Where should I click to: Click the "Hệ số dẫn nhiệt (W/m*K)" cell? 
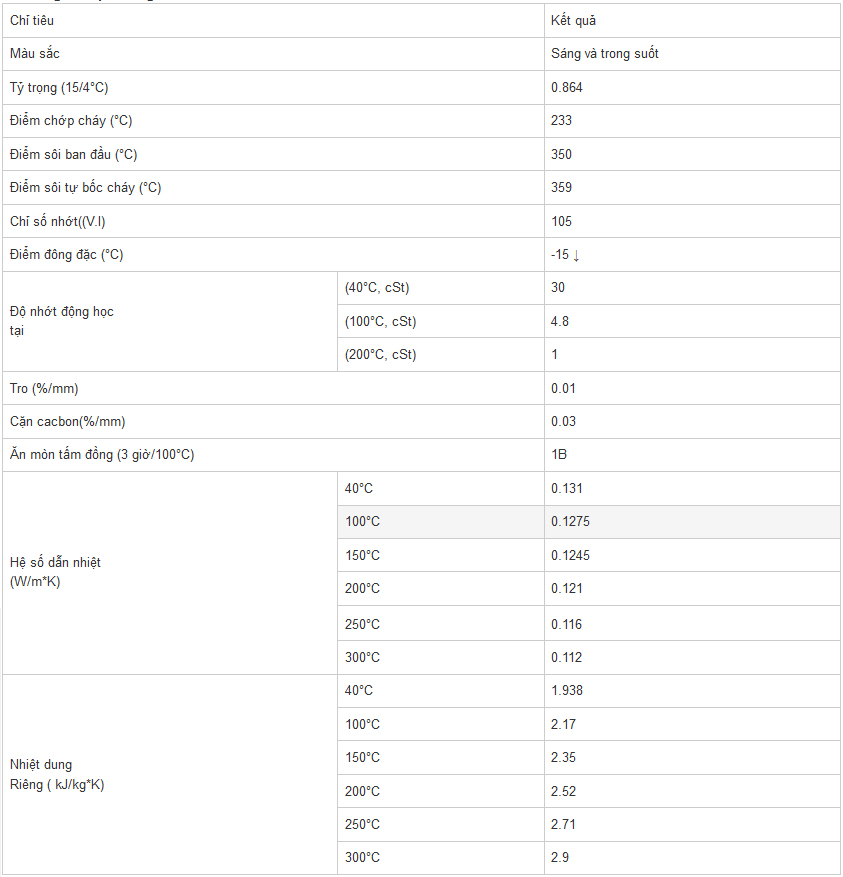click(55, 572)
